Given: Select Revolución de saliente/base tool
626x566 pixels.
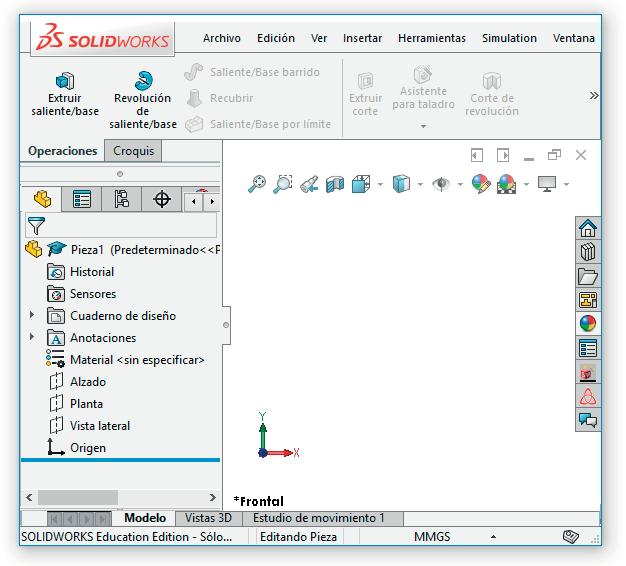Looking at the screenshot, I should 143,100.
